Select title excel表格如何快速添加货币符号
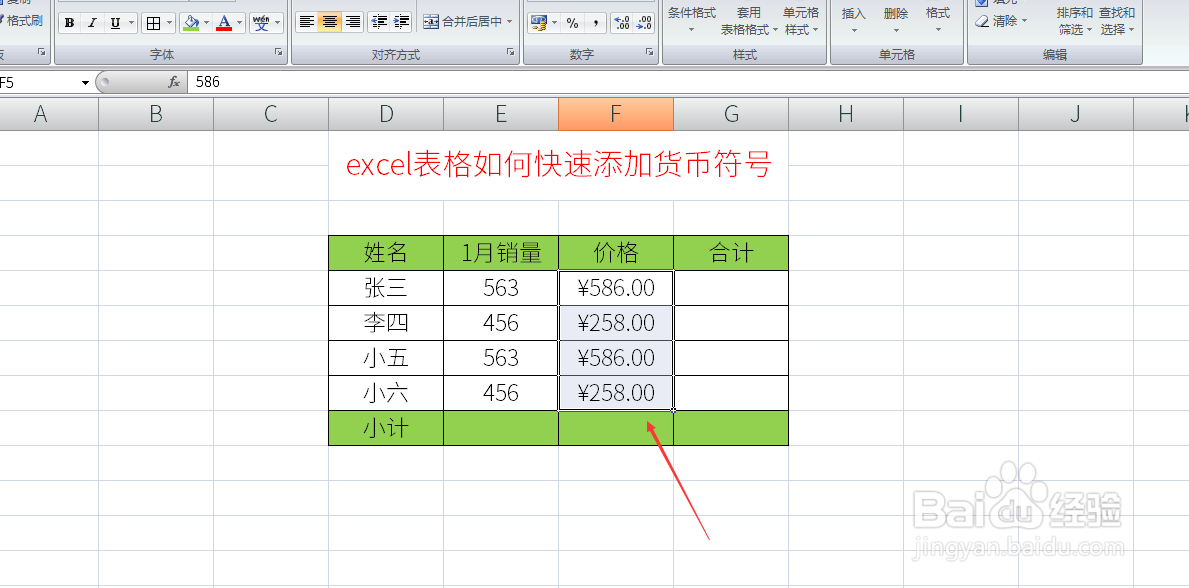Screen dimensions: 1189x588 [559, 165]
